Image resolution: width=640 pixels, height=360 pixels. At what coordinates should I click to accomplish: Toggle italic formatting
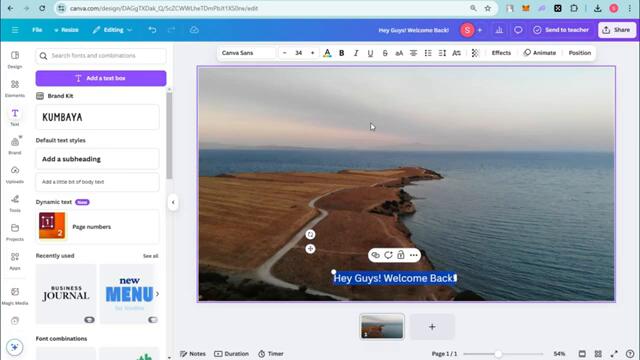click(x=356, y=53)
